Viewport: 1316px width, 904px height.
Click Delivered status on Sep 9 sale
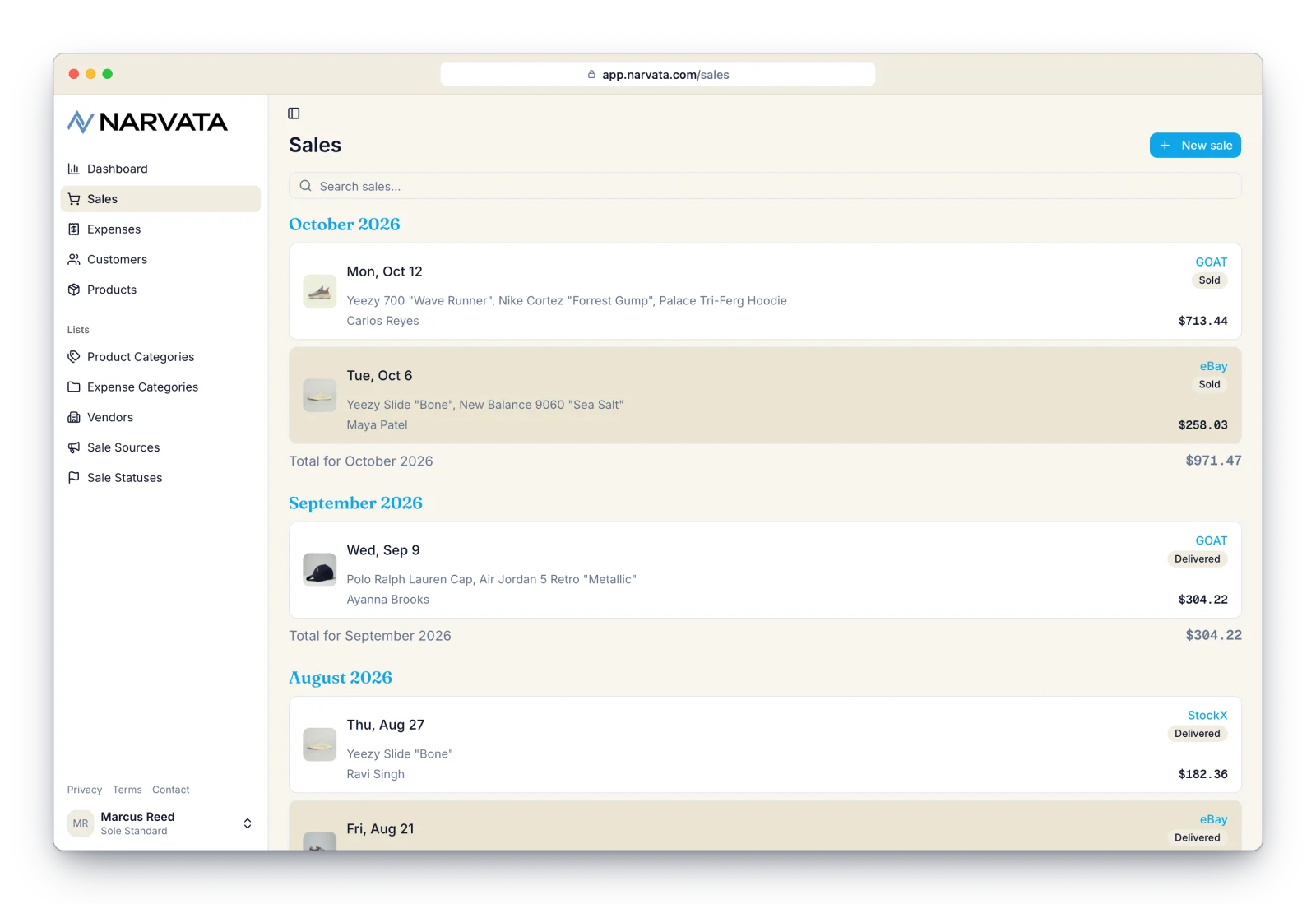point(1198,559)
